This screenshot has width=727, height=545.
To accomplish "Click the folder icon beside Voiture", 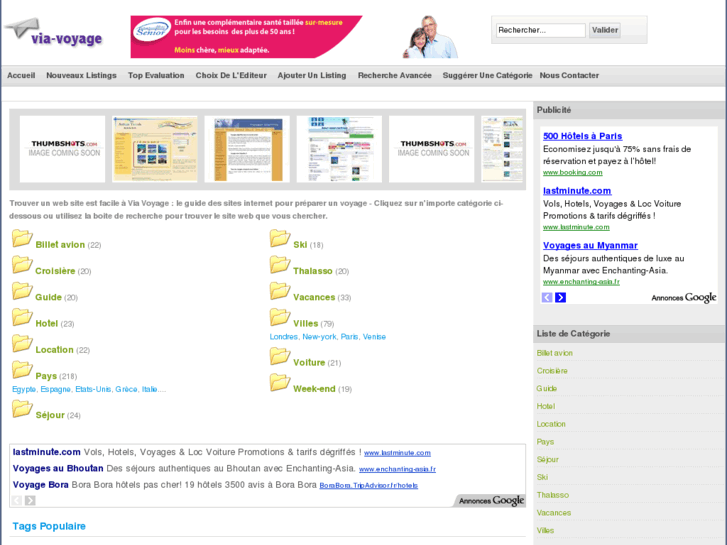I will coord(280,356).
